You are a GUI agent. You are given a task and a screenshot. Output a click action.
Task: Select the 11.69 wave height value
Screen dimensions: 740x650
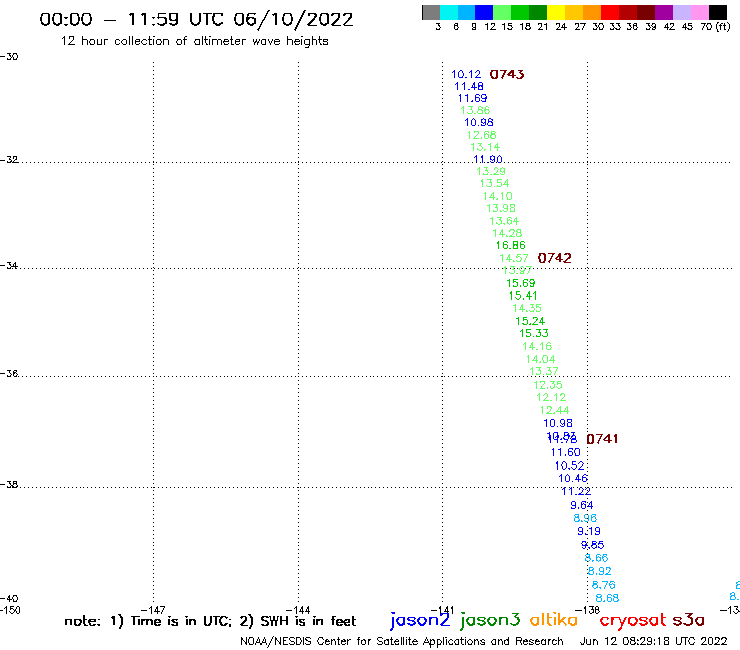[472, 98]
